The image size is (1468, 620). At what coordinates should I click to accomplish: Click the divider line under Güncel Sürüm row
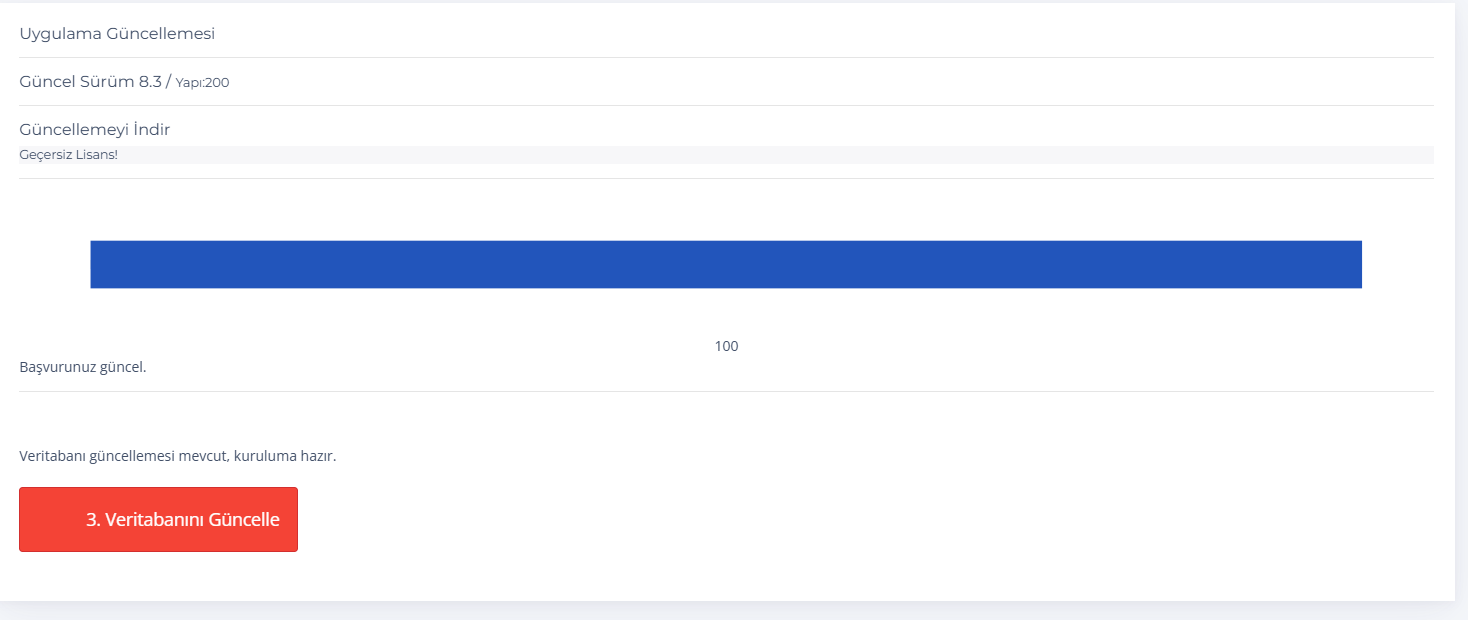click(726, 105)
